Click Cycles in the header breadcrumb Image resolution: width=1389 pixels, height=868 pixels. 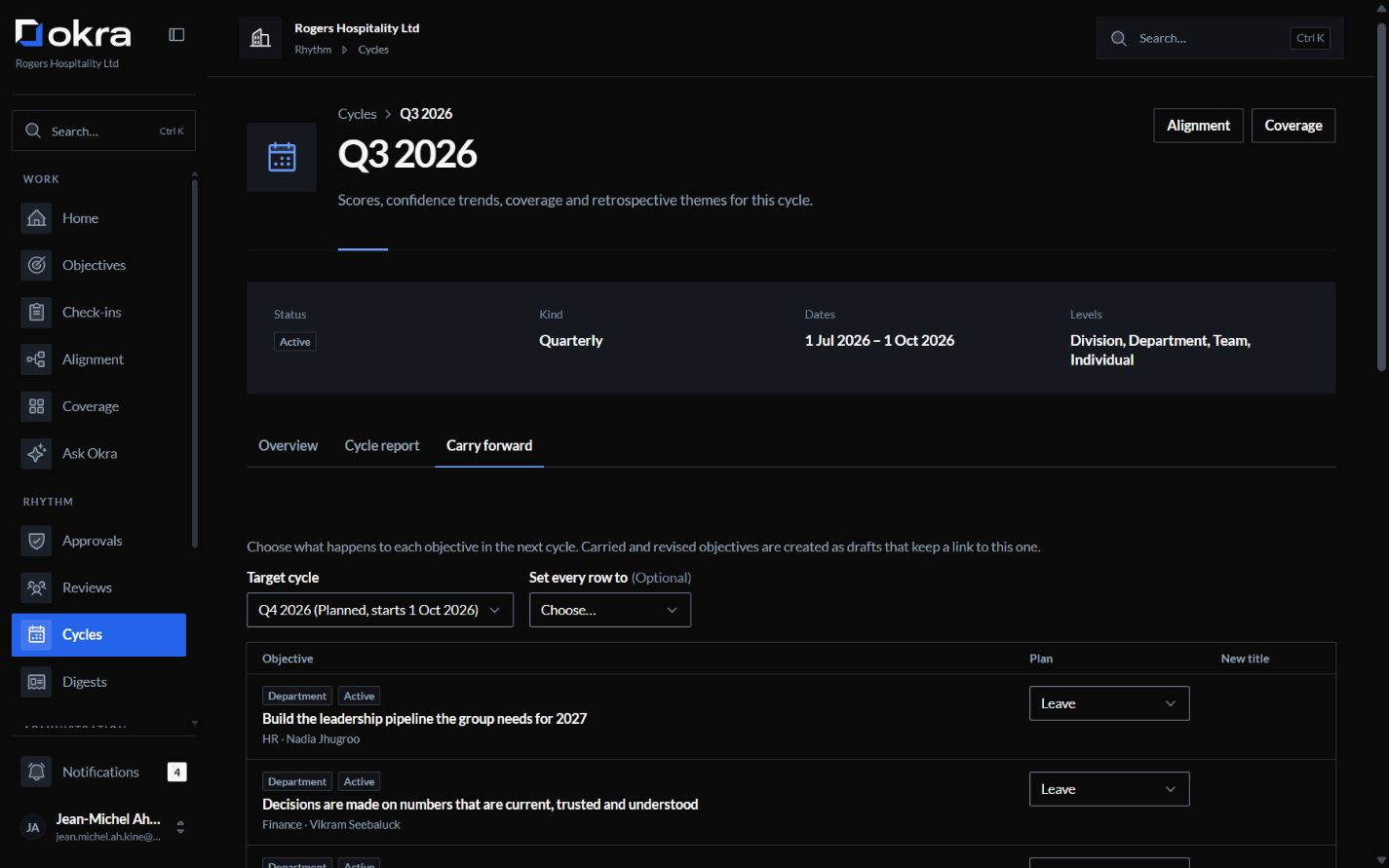[x=373, y=50]
